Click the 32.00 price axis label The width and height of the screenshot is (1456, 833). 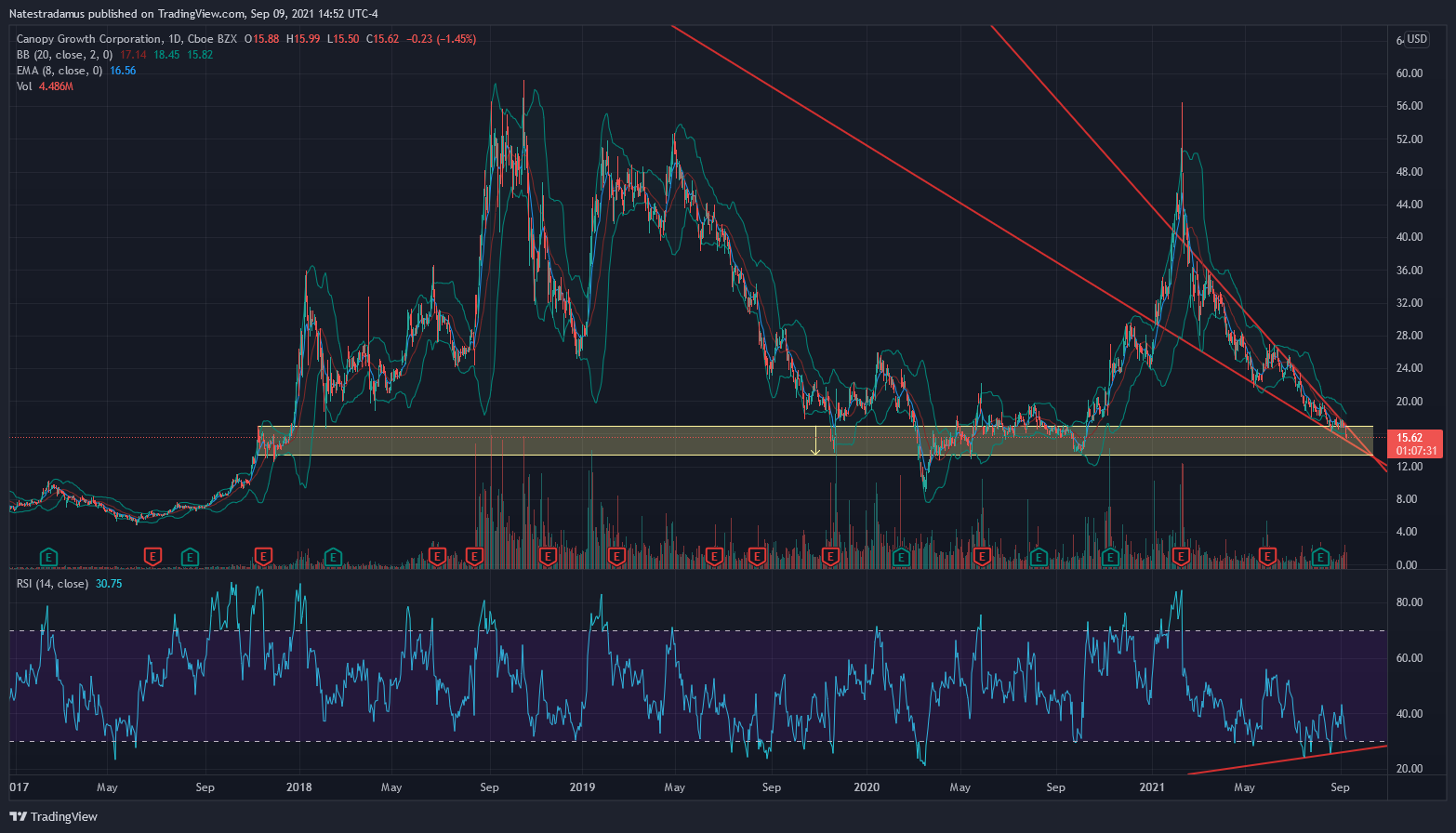(x=1410, y=303)
